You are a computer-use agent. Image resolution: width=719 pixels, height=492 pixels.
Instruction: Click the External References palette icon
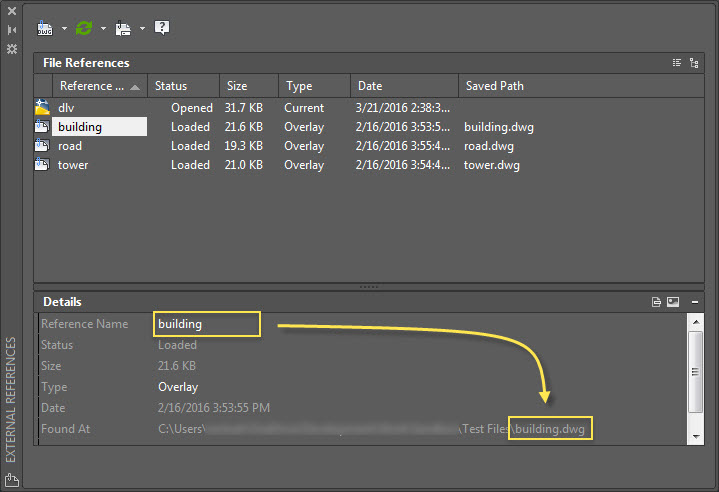coord(12,480)
